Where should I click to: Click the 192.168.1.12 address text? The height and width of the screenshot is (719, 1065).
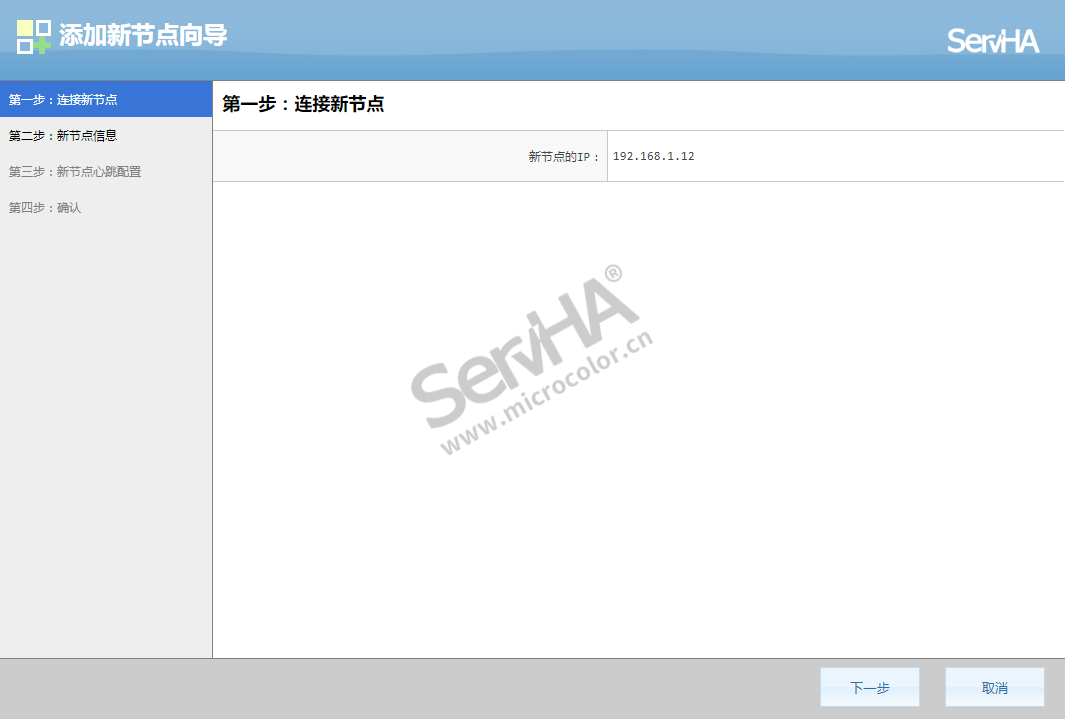tap(653, 157)
